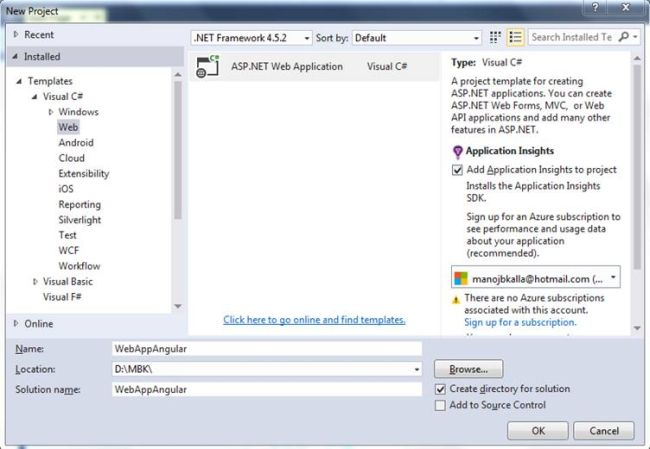
Task: Open the Sort by Default dropdown
Action: click(417, 38)
